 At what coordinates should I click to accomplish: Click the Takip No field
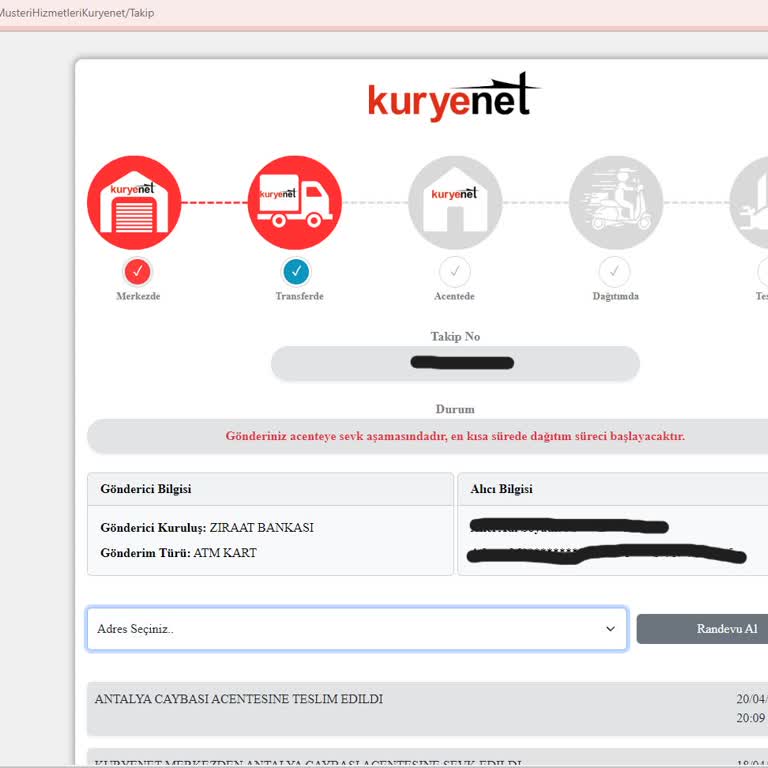pos(455,363)
